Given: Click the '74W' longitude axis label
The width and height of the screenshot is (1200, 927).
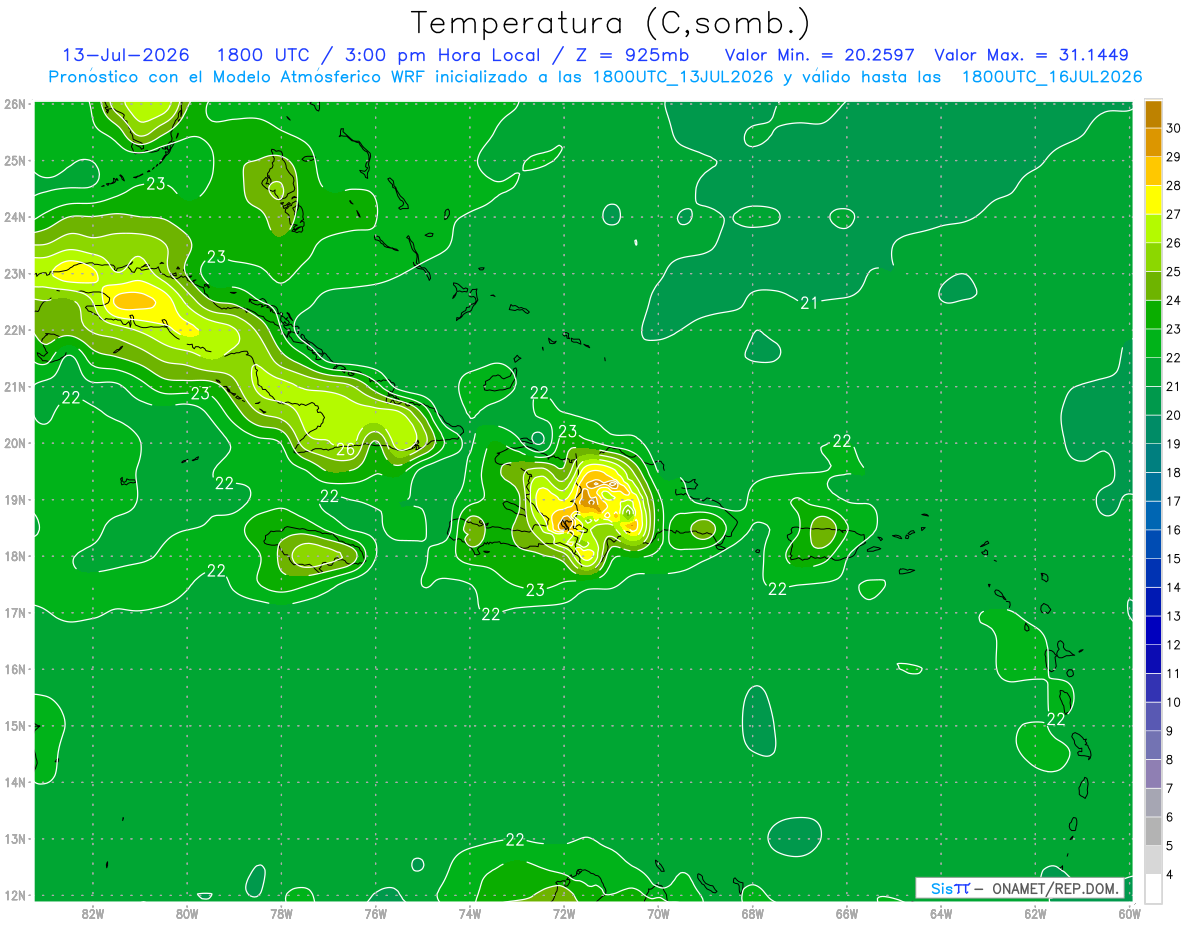Looking at the screenshot, I should [x=470, y=913].
